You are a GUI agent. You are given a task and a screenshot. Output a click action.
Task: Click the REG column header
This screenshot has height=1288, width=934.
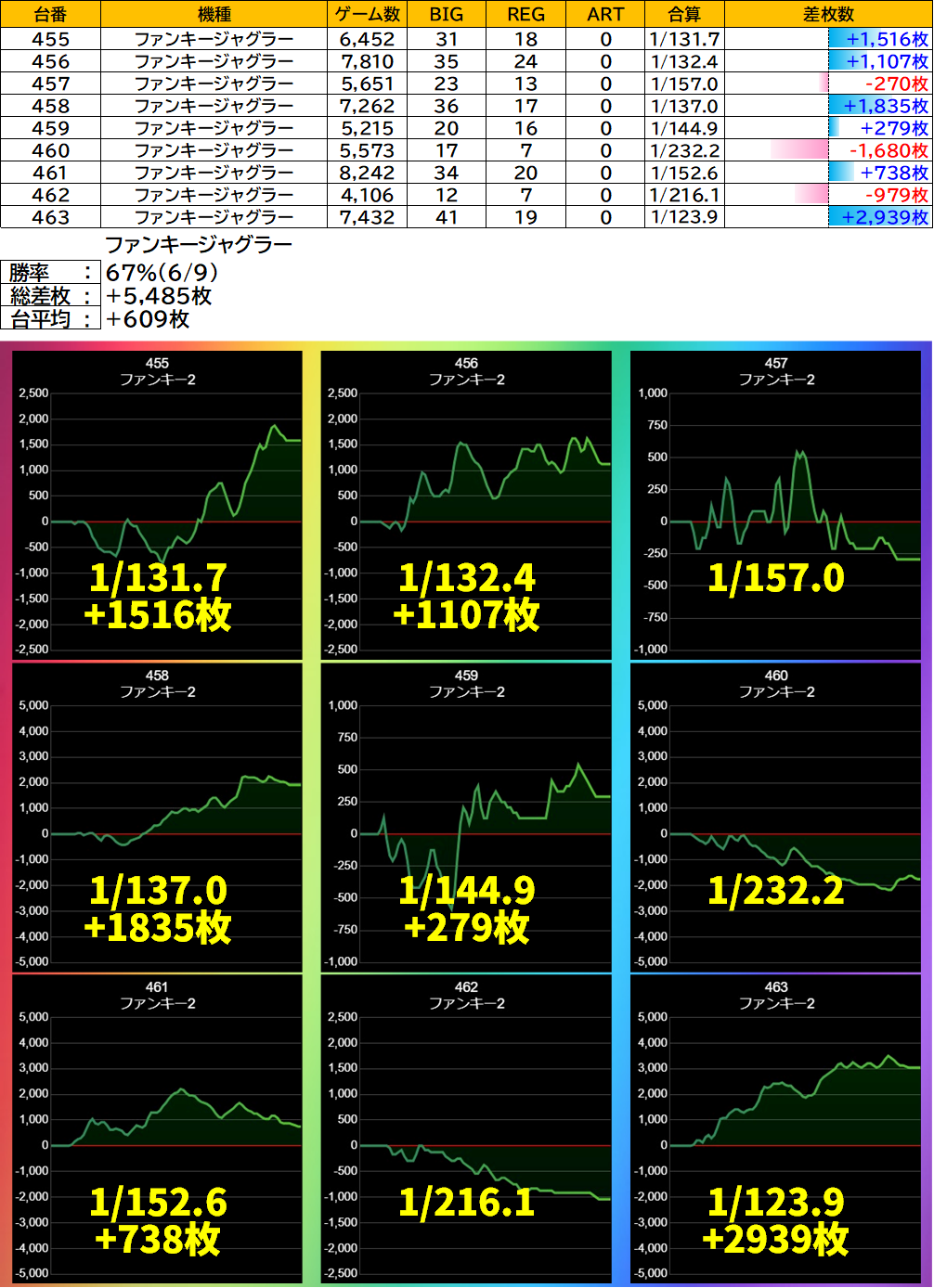tap(525, 14)
